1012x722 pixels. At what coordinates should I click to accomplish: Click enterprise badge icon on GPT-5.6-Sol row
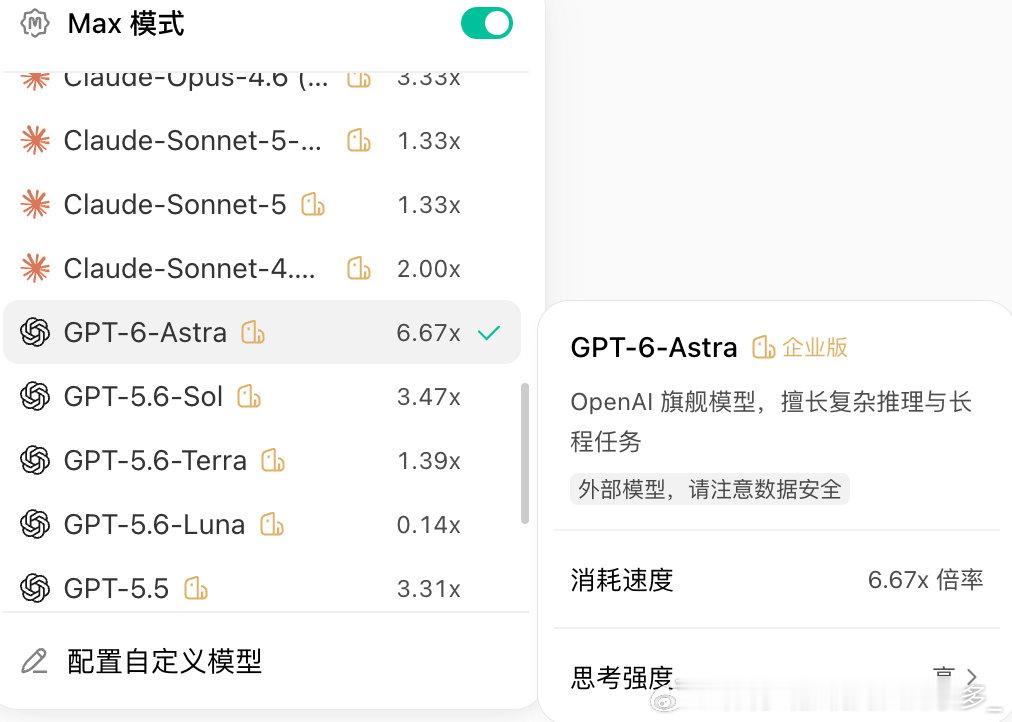click(249, 396)
